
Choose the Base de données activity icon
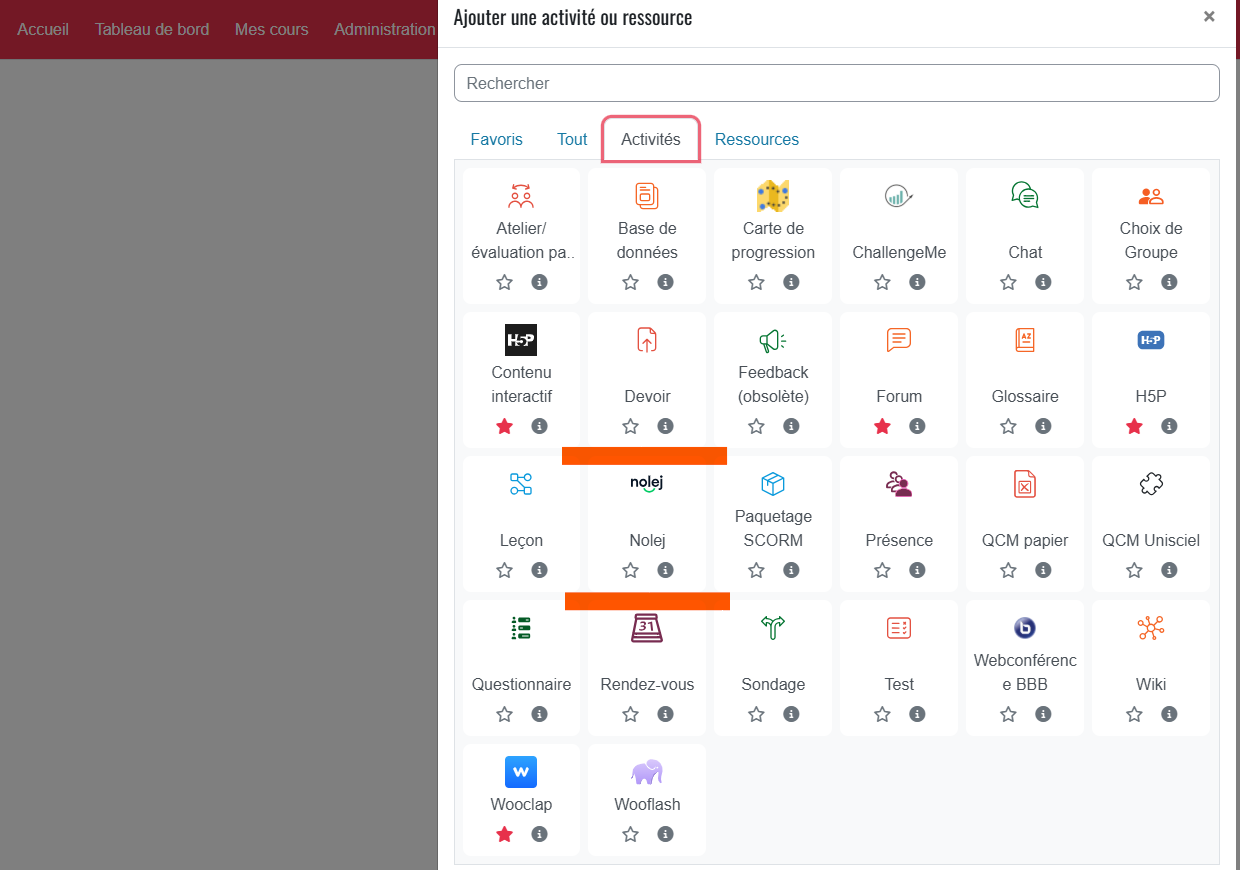647,196
